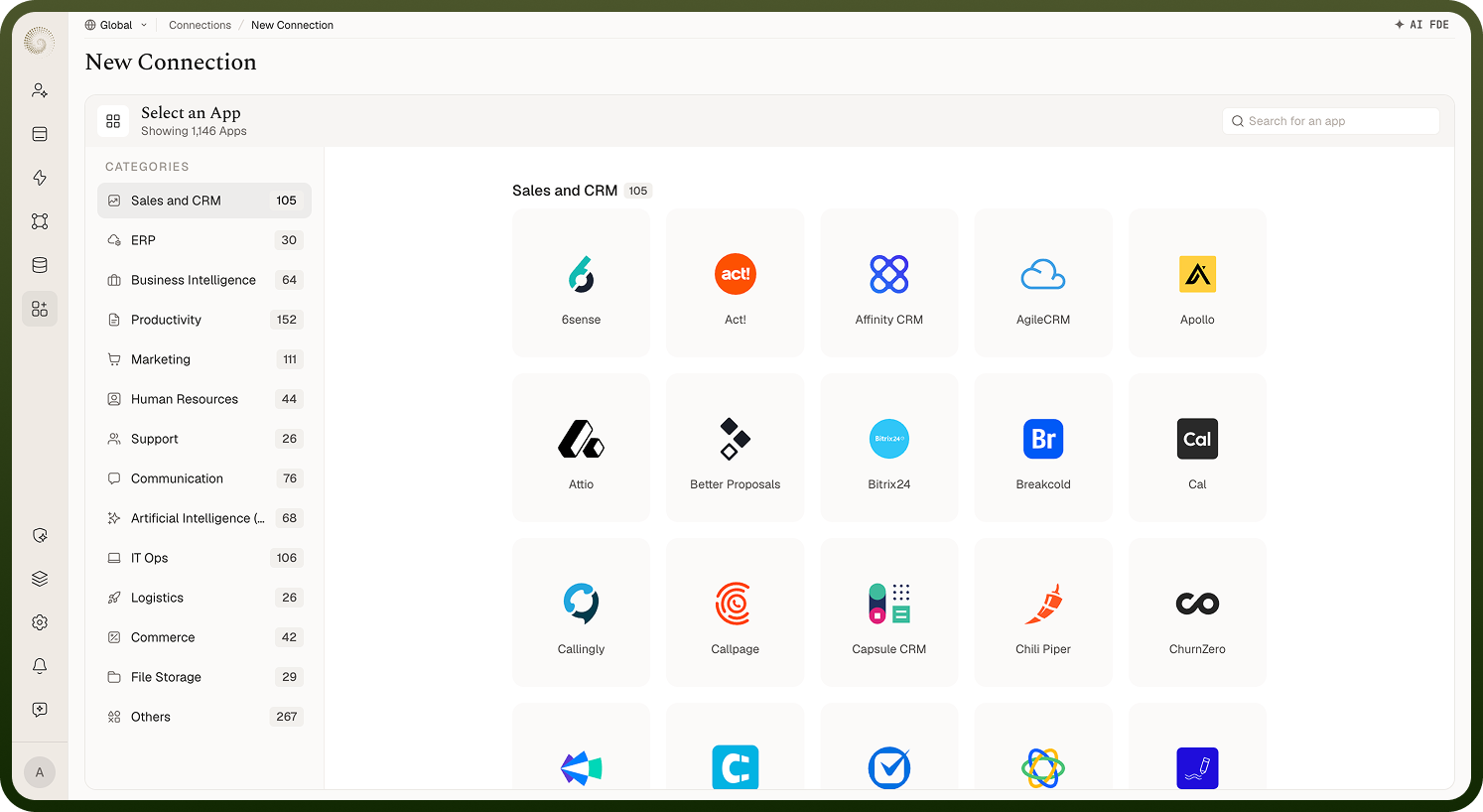Switch to the Marketing category
Image resolution: width=1483 pixels, height=812 pixels.
(204, 359)
